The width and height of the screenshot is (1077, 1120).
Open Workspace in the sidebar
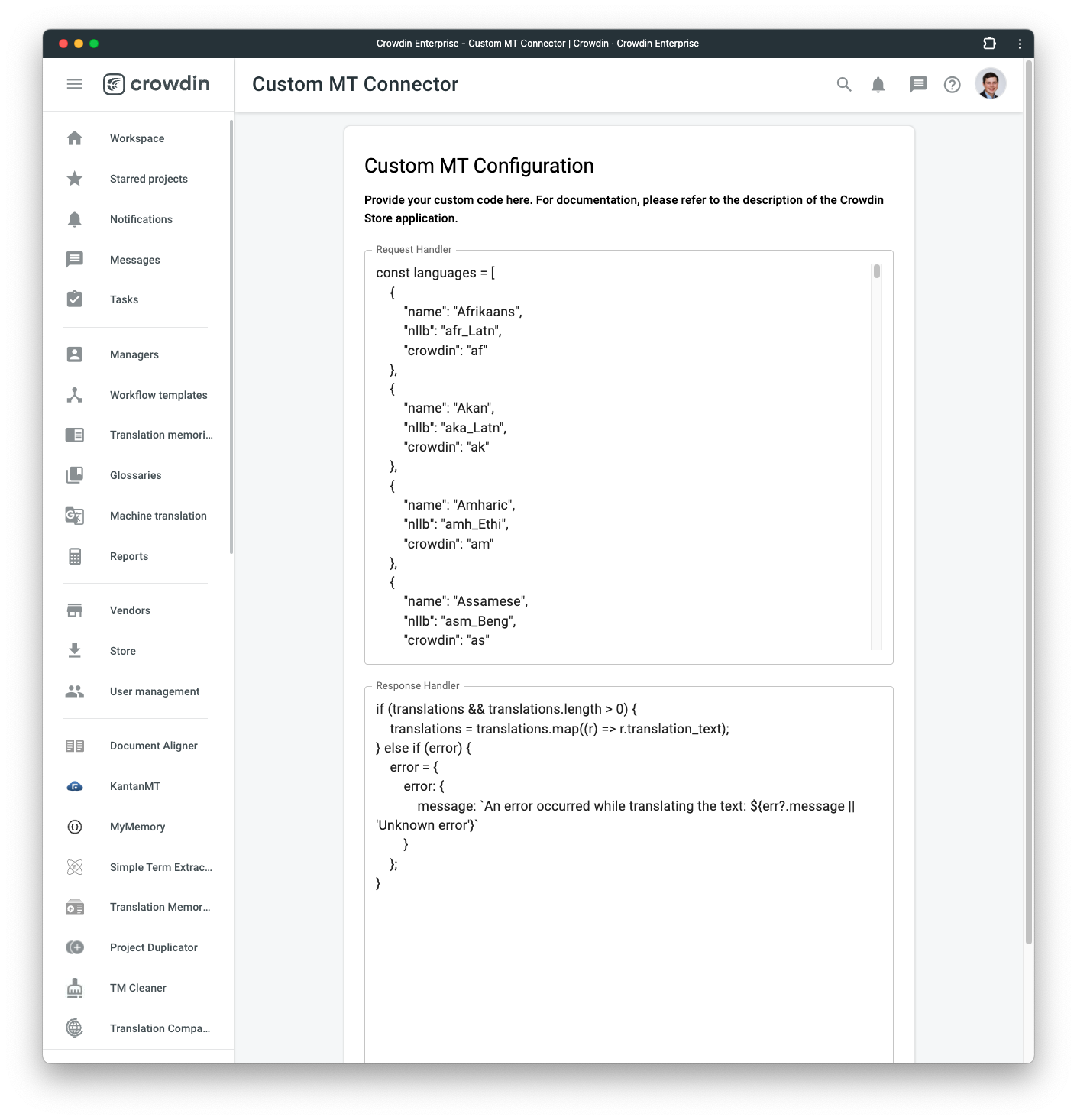point(137,138)
